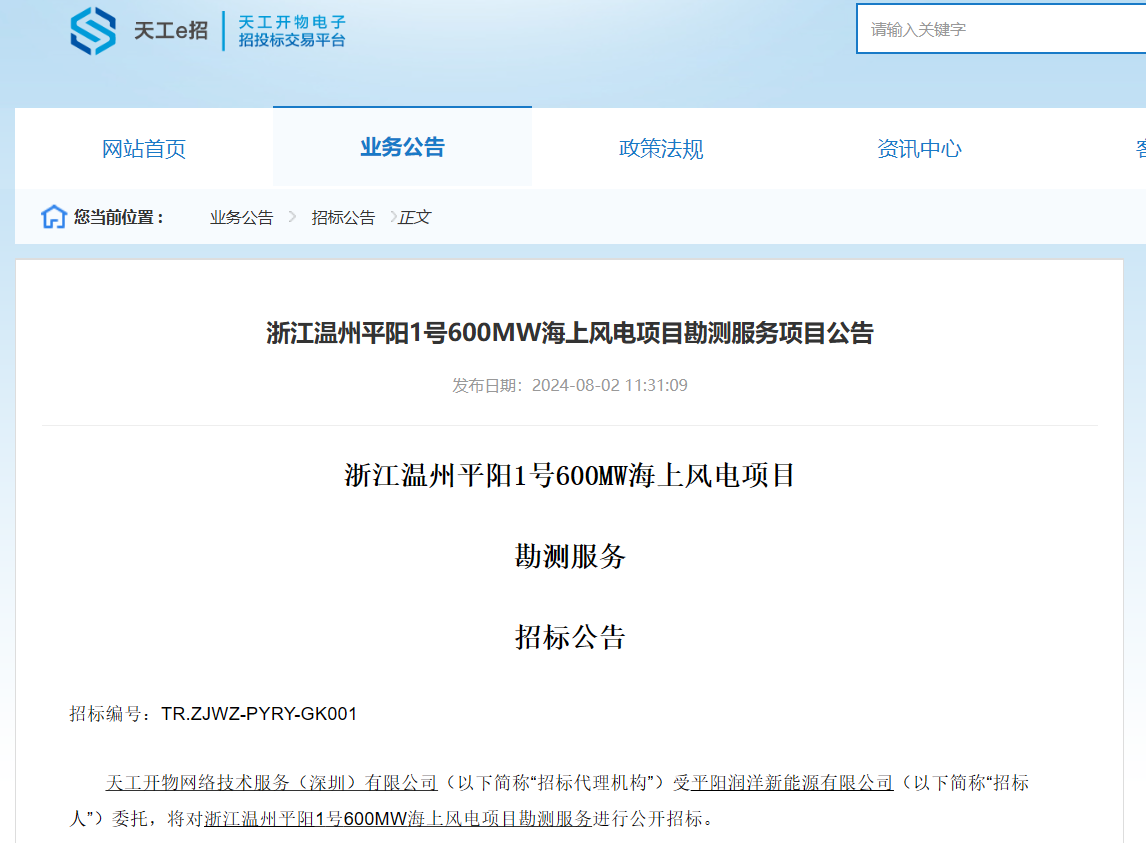Click the home icon in the breadcrumb

53,217
